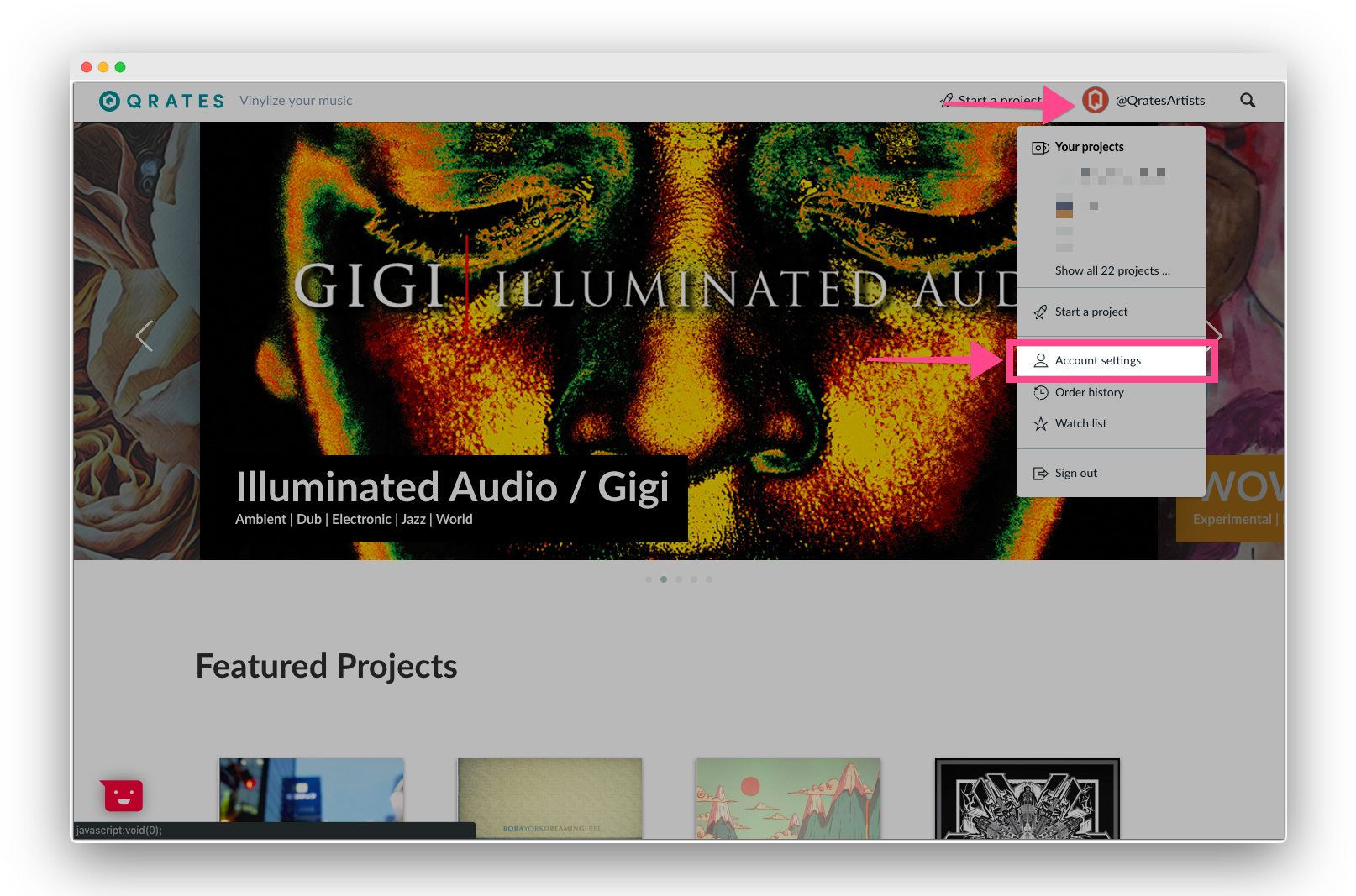
Task: Select the fourth carousel pagination dot
Action: tap(694, 579)
